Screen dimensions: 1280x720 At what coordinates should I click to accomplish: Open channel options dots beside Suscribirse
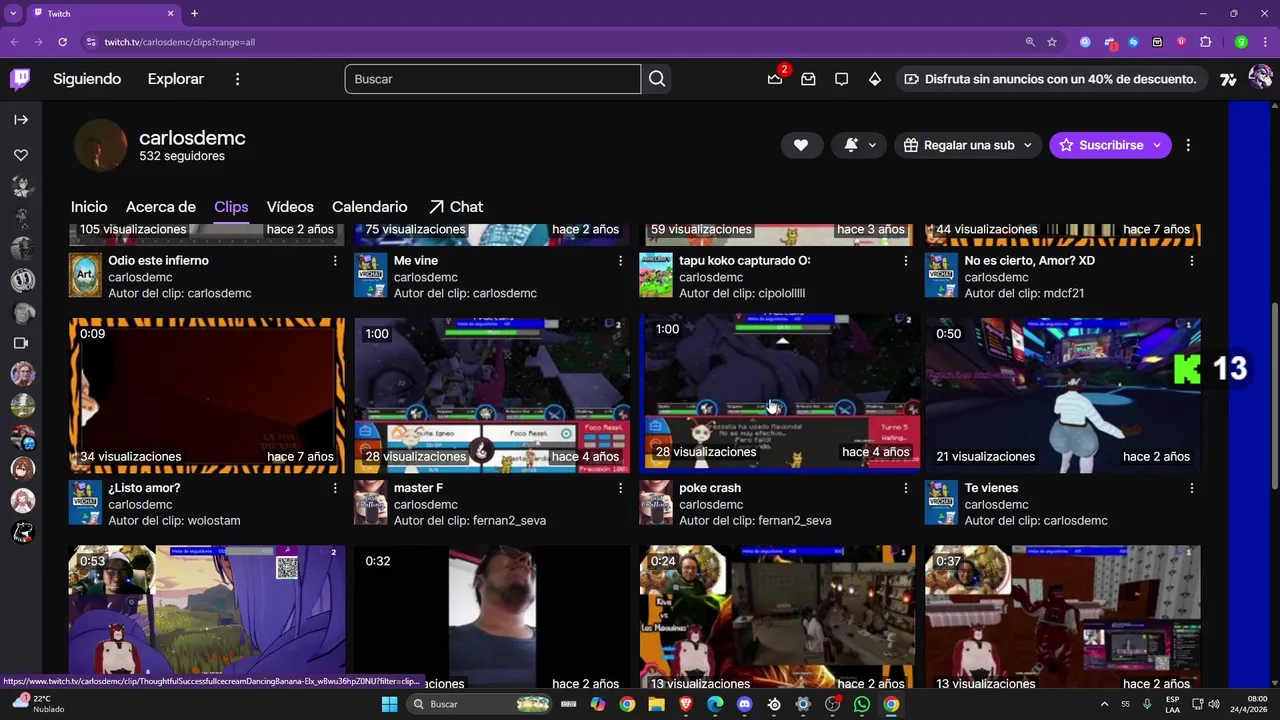pos(1188,145)
